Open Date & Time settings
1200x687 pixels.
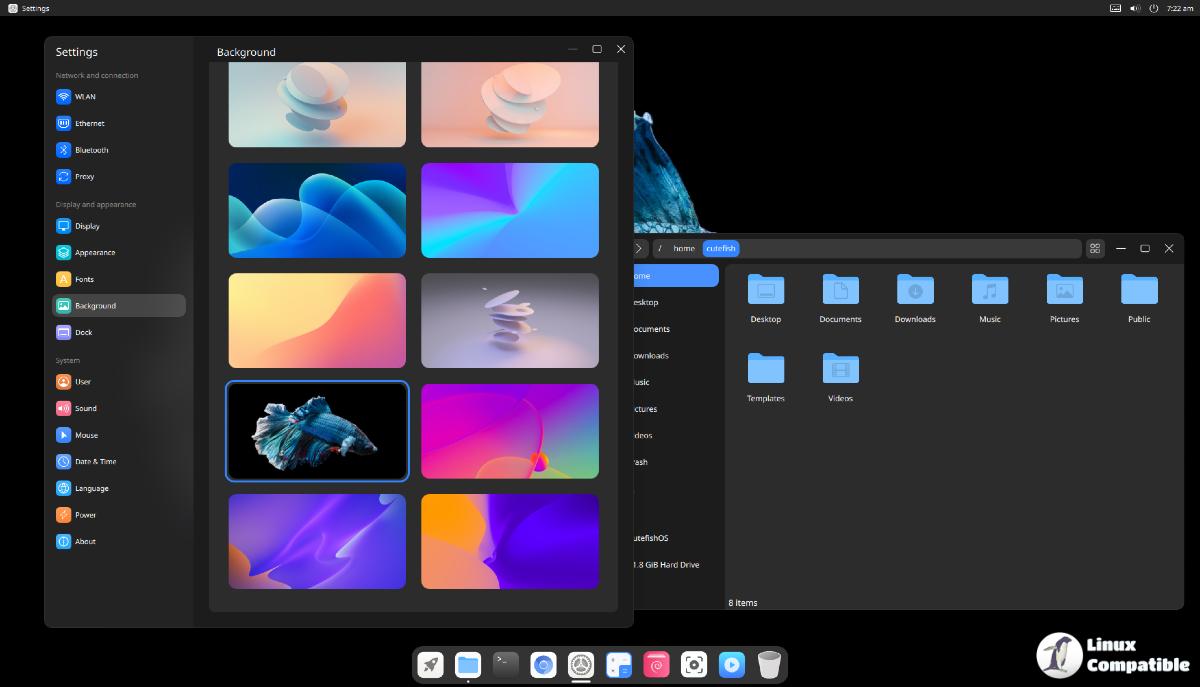pos(95,462)
